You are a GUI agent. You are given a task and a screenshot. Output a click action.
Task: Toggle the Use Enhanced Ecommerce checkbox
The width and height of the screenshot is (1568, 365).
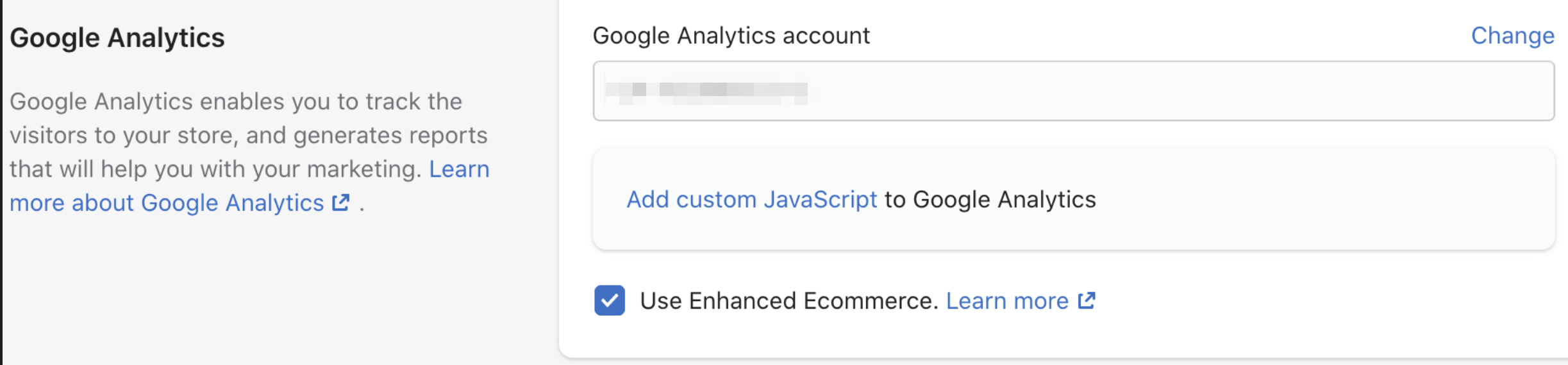pos(610,300)
